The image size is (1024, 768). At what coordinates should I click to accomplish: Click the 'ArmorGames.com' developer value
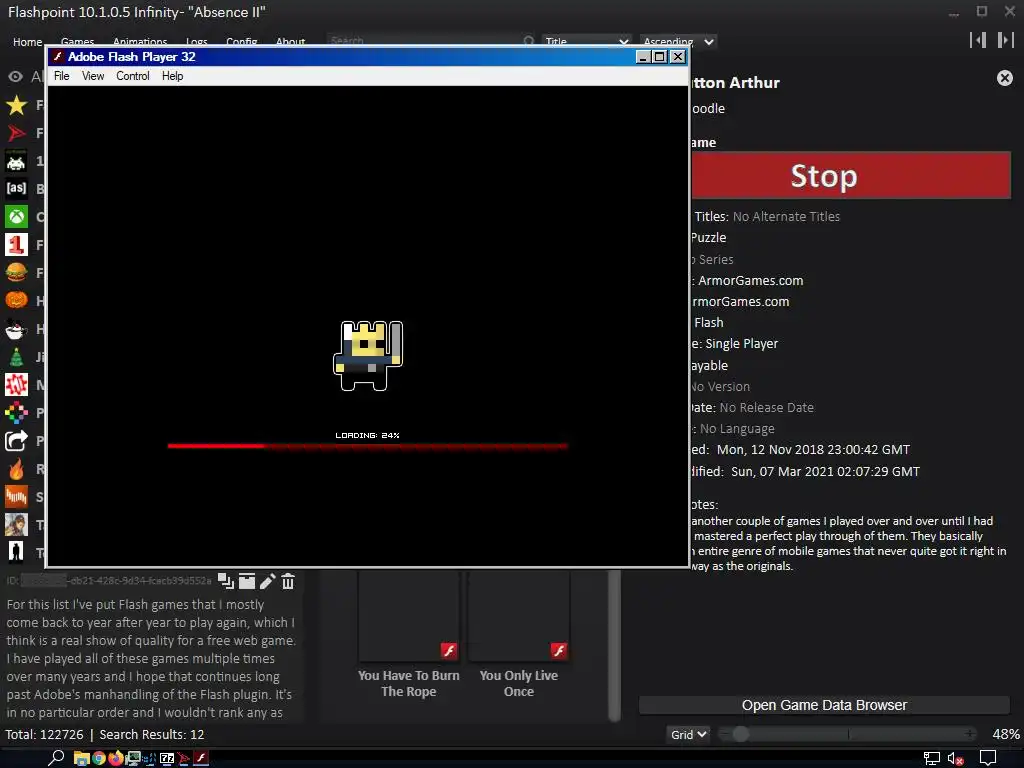pos(750,281)
